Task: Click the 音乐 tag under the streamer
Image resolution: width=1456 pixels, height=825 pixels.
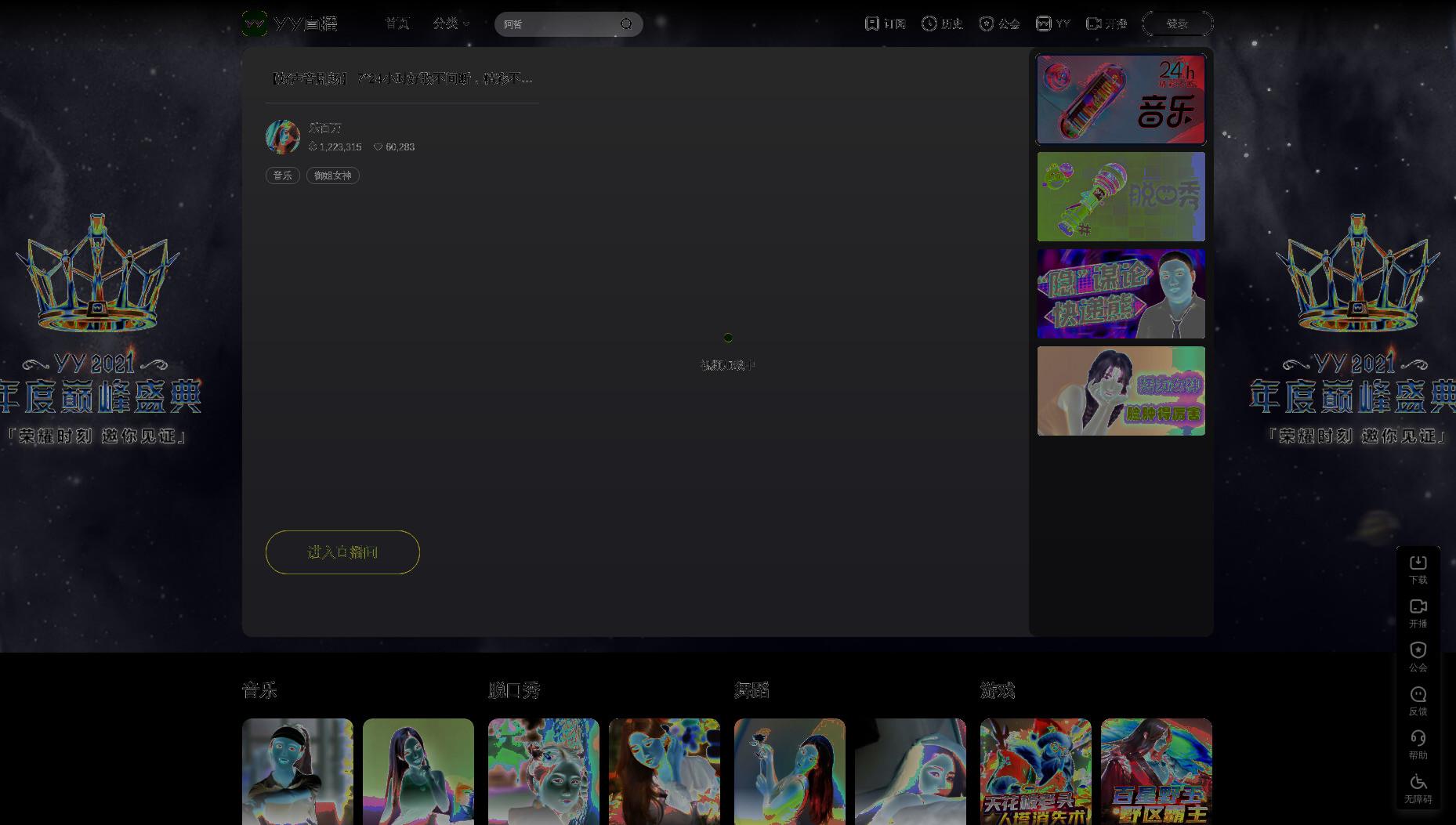Action: (283, 175)
